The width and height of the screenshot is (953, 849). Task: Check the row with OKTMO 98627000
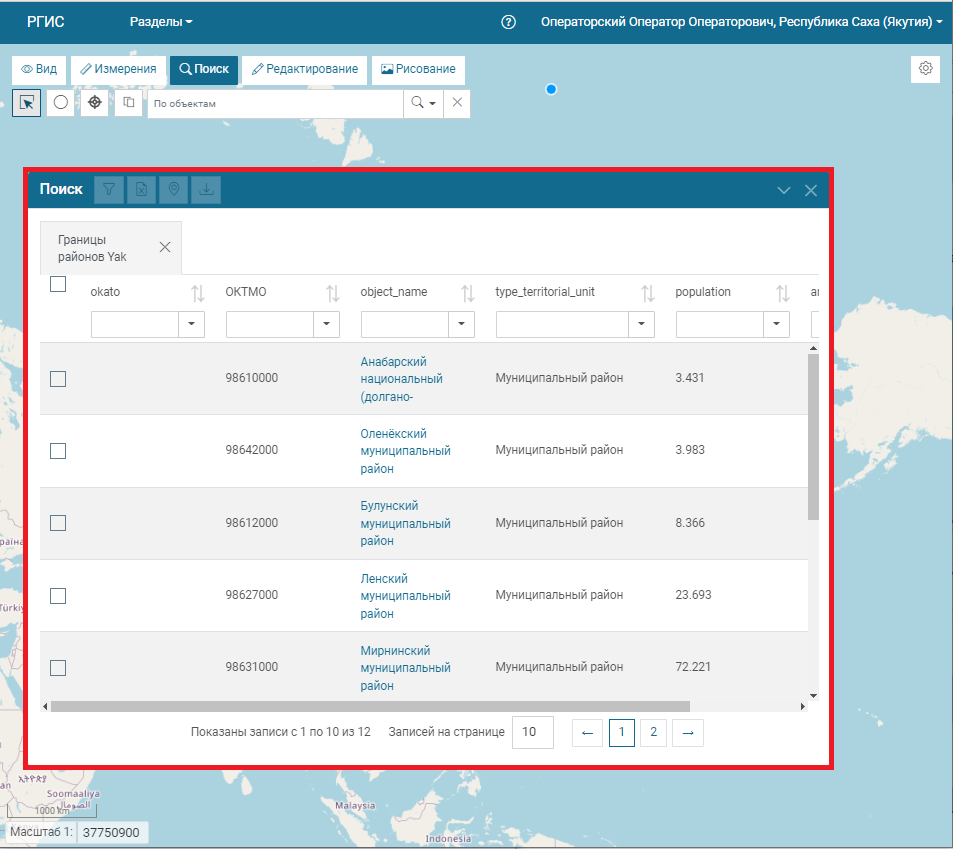pyautogui.click(x=58, y=595)
